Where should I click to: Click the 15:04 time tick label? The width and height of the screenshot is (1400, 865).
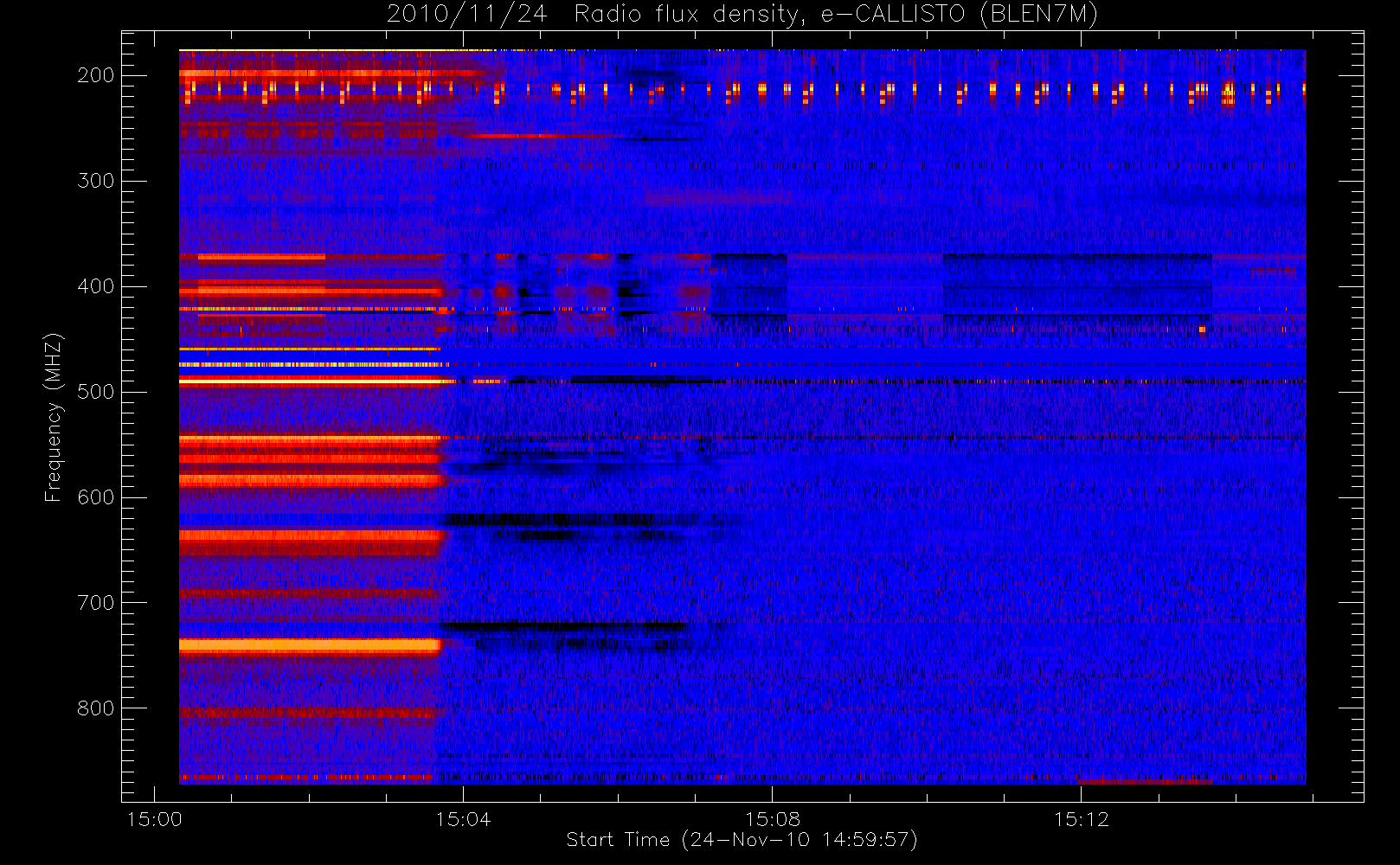(x=463, y=819)
